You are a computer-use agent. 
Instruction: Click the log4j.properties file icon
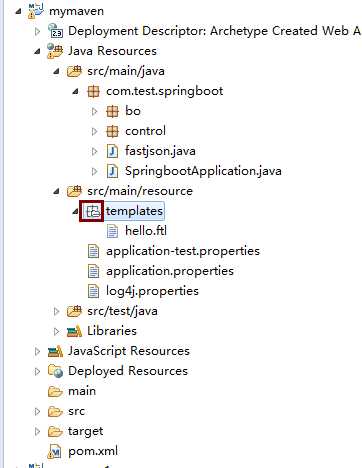click(x=93, y=291)
